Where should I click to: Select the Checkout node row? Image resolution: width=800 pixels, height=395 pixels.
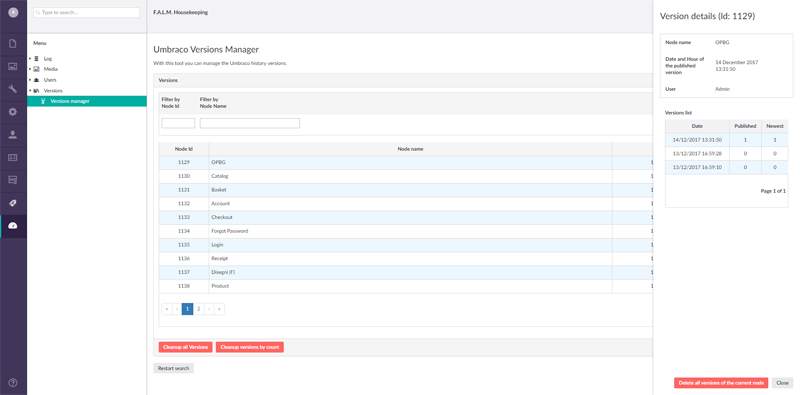tap(406, 217)
